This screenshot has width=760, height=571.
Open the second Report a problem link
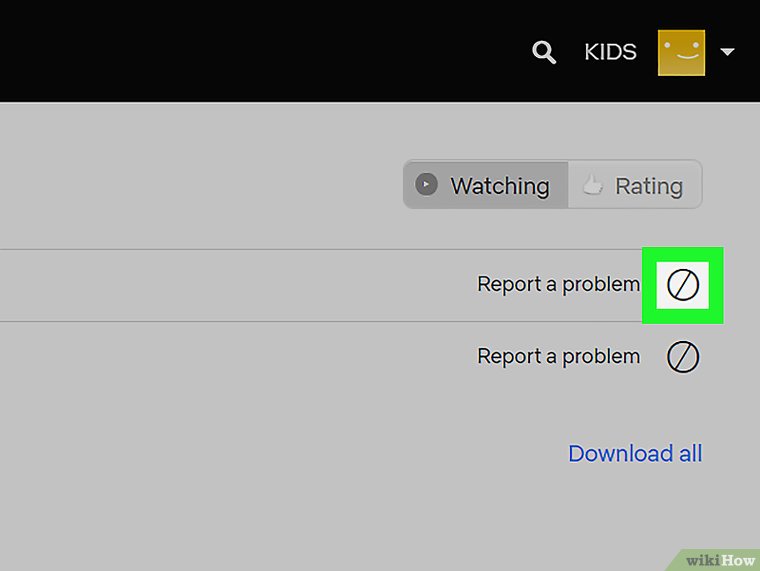(558, 357)
